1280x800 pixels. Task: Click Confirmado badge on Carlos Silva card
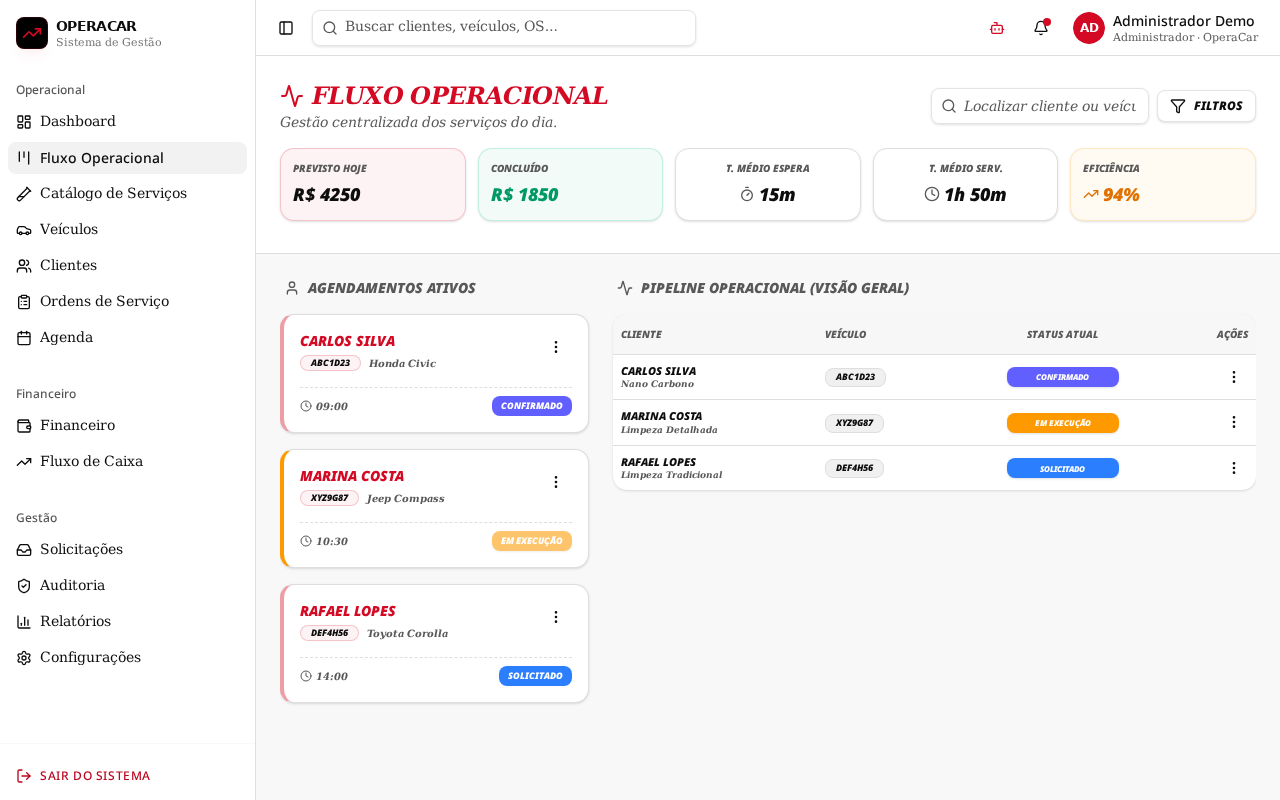[x=532, y=406]
